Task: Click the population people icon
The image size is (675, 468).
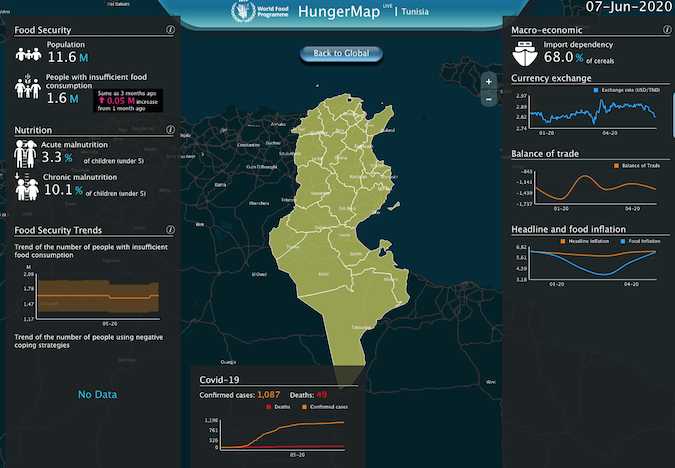Action: (x=28, y=54)
